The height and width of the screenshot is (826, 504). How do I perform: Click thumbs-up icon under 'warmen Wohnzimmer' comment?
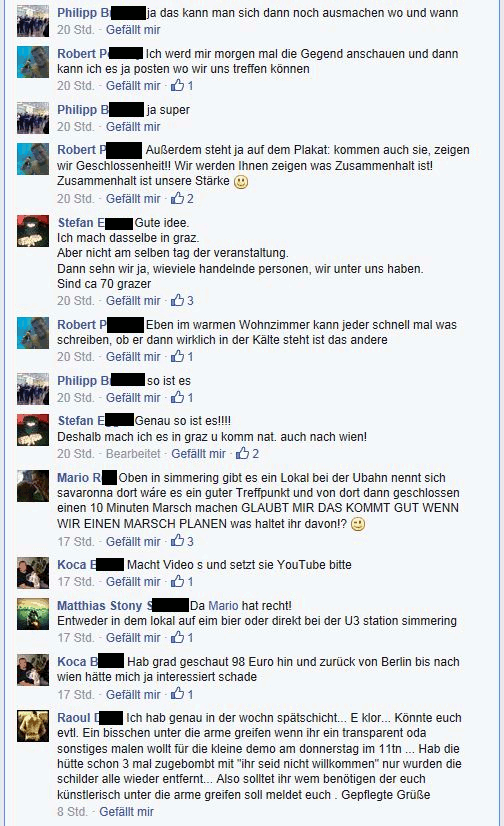pyautogui.click(x=177, y=356)
